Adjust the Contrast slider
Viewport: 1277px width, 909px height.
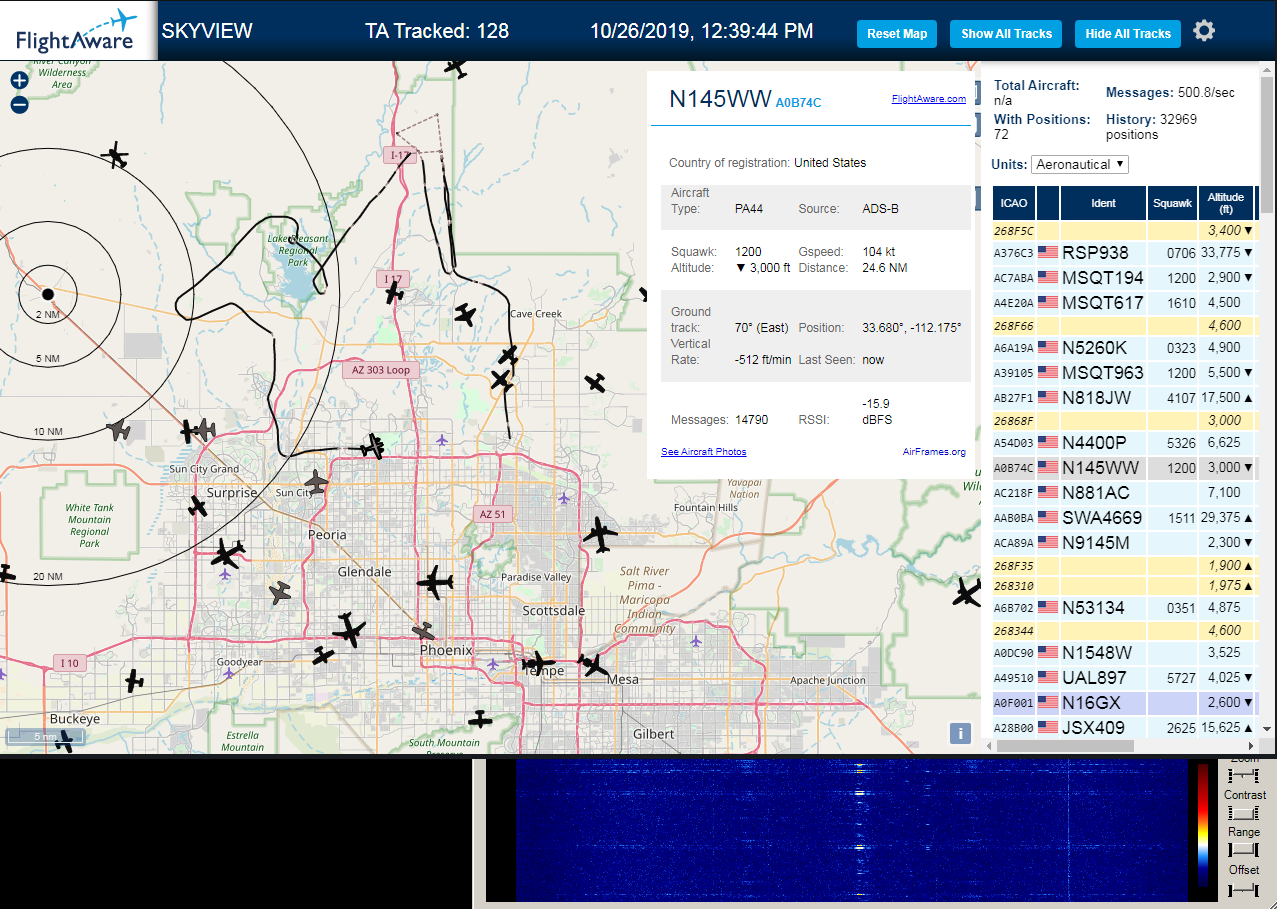tap(1244, 813)
